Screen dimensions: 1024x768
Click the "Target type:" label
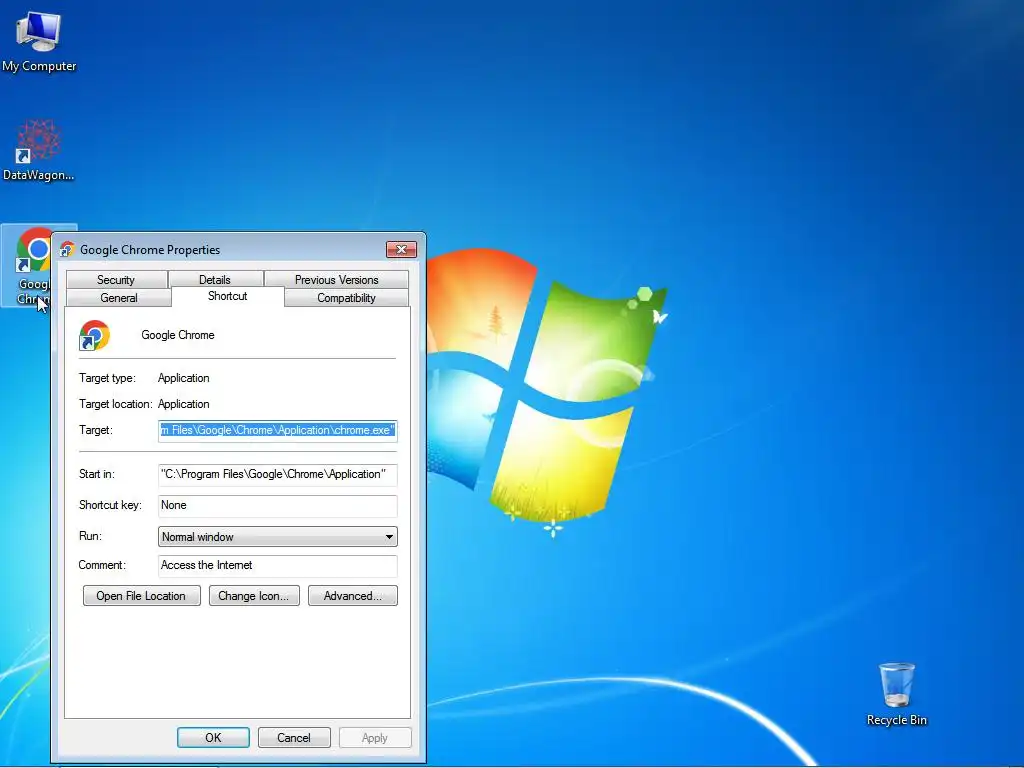coord(107,378)
